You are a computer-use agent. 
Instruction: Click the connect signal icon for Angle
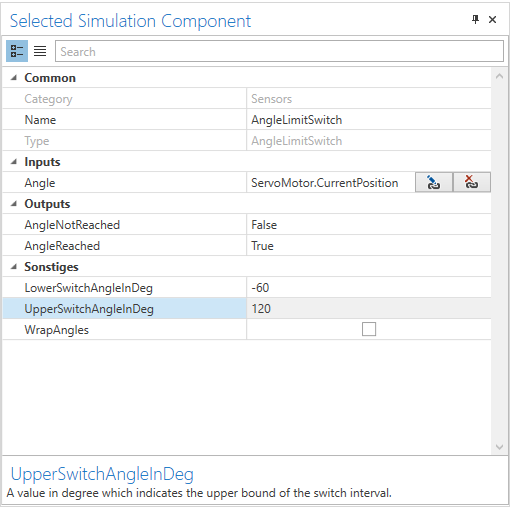[433, 182]
